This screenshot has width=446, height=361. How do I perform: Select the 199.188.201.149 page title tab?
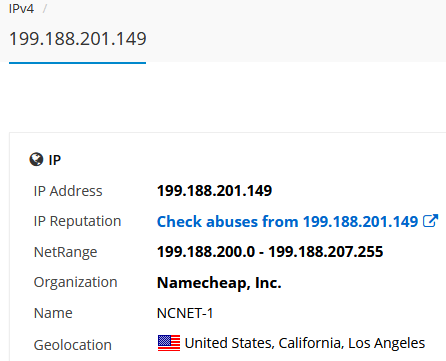click(x=78, y=39)
